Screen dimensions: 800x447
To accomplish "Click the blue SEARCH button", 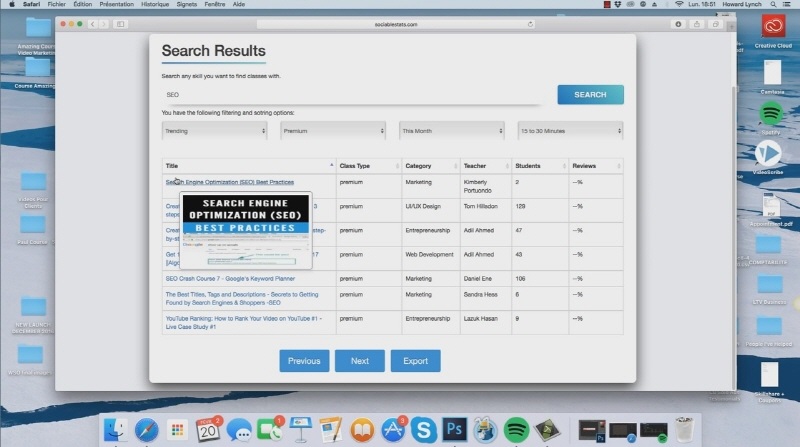I will pos(590,95).
